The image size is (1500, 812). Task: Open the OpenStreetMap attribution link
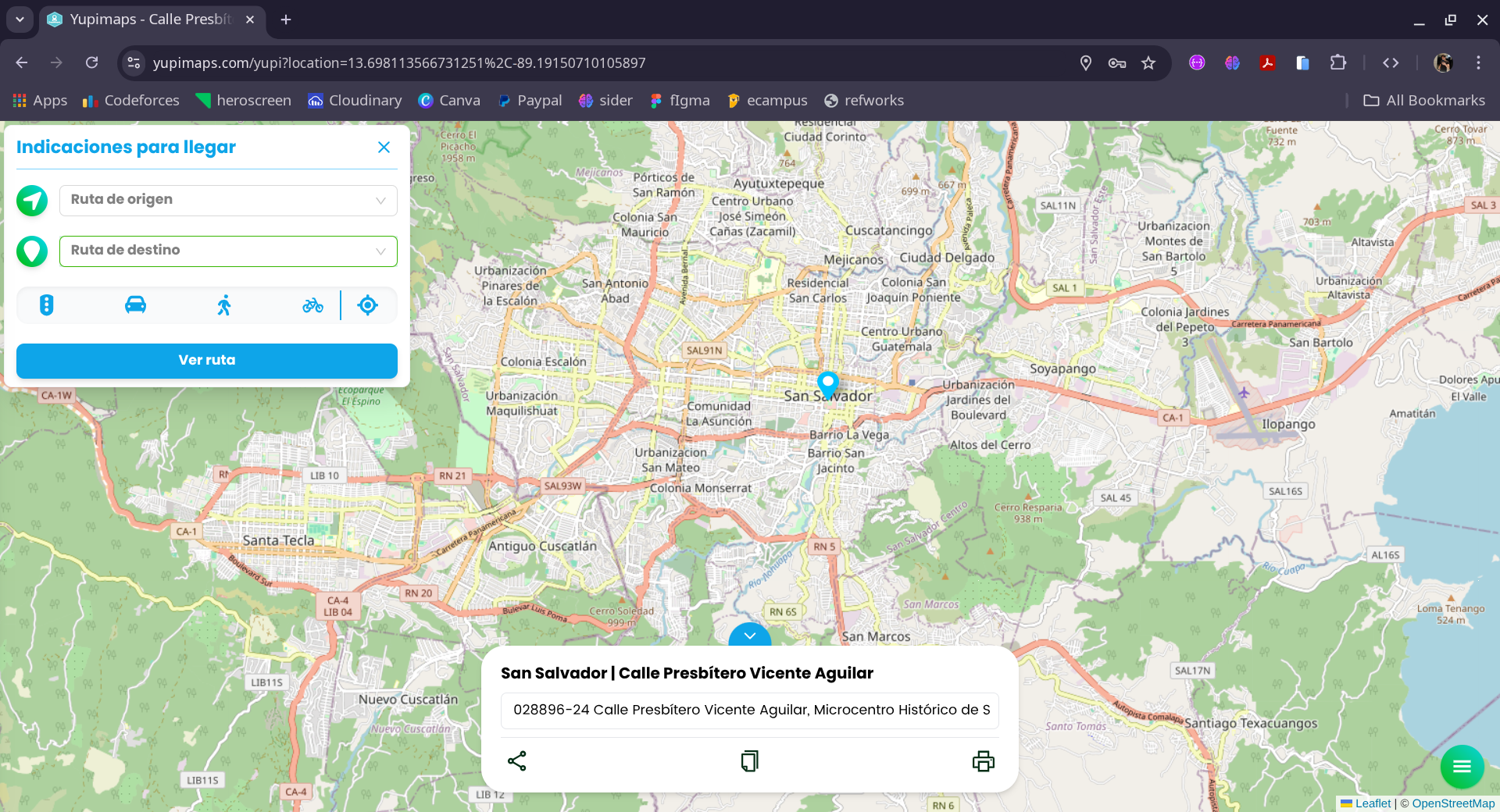[1452, 803]
